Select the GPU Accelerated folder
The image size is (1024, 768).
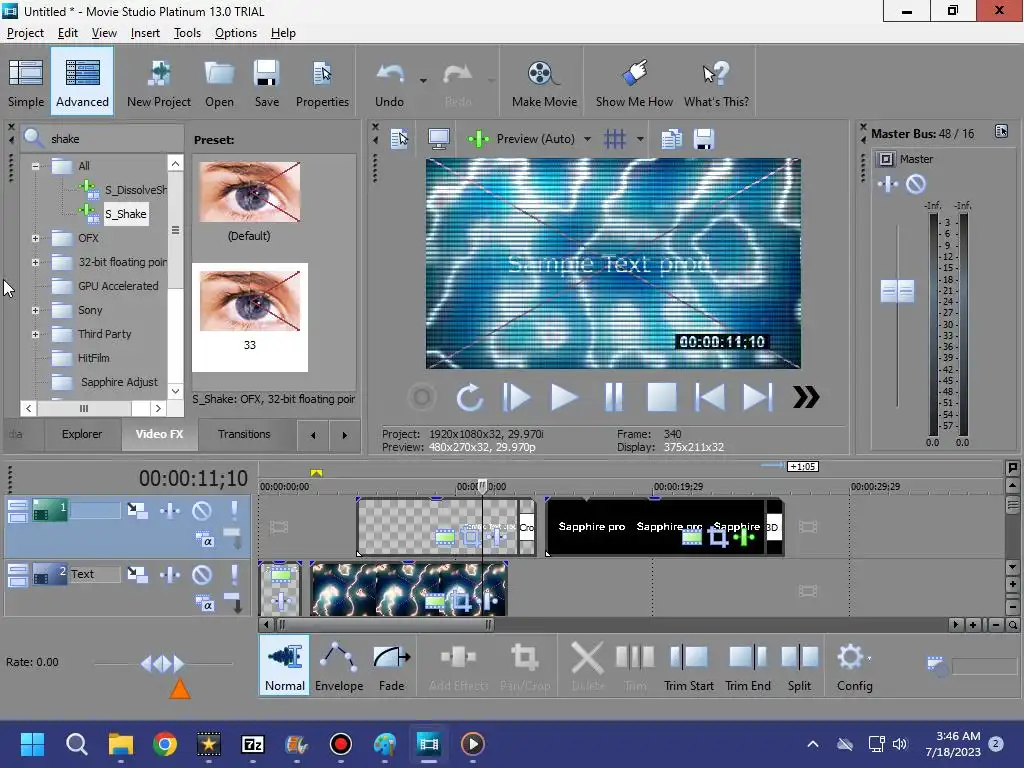(118, 286)
